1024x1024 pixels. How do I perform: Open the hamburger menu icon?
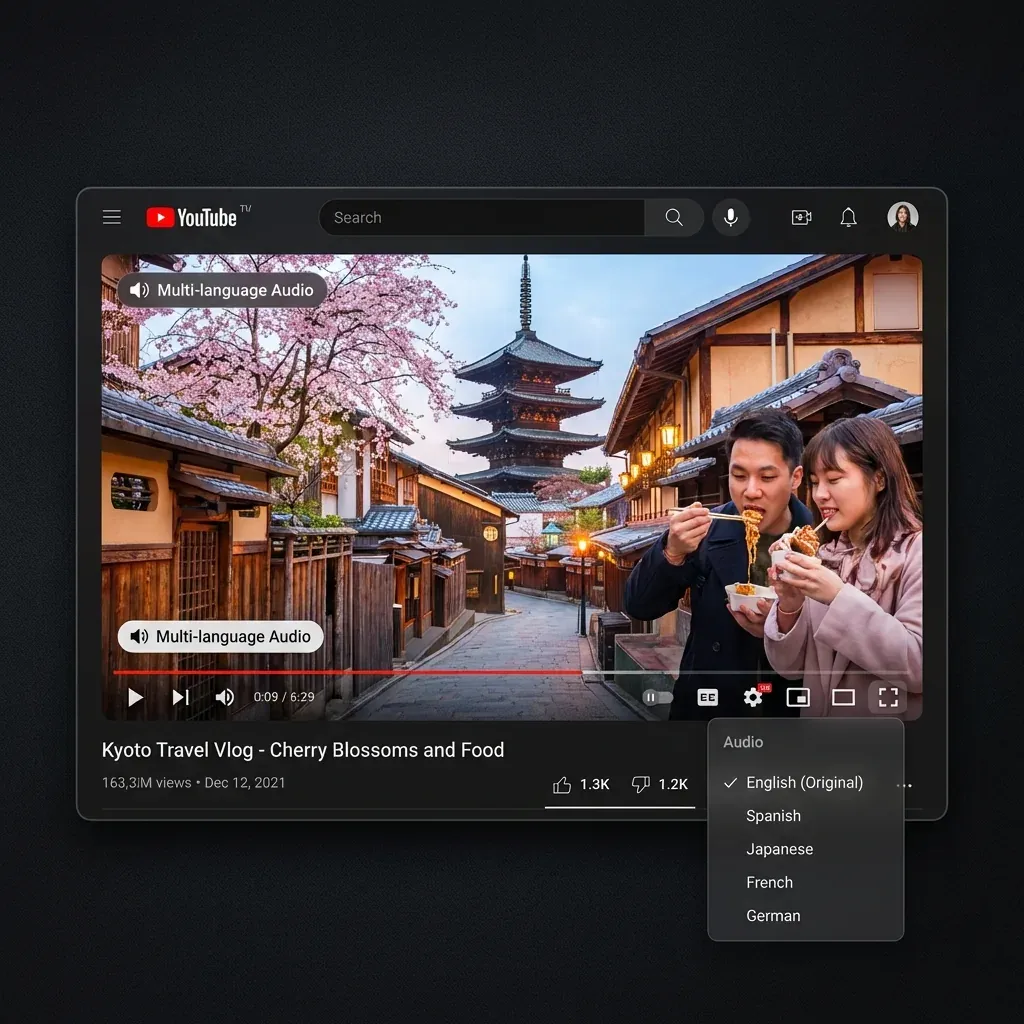pos(111,216)
